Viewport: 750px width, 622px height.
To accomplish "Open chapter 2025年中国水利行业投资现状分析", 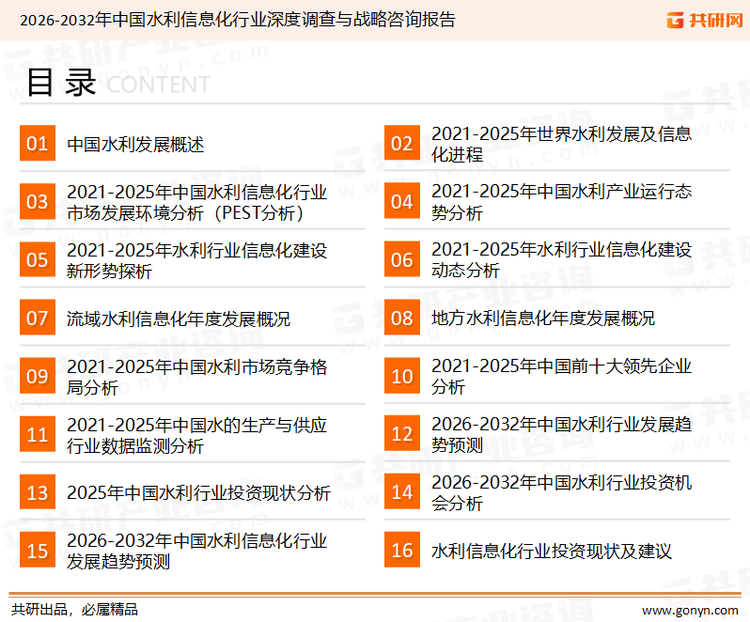I will (x=198, y=493).
